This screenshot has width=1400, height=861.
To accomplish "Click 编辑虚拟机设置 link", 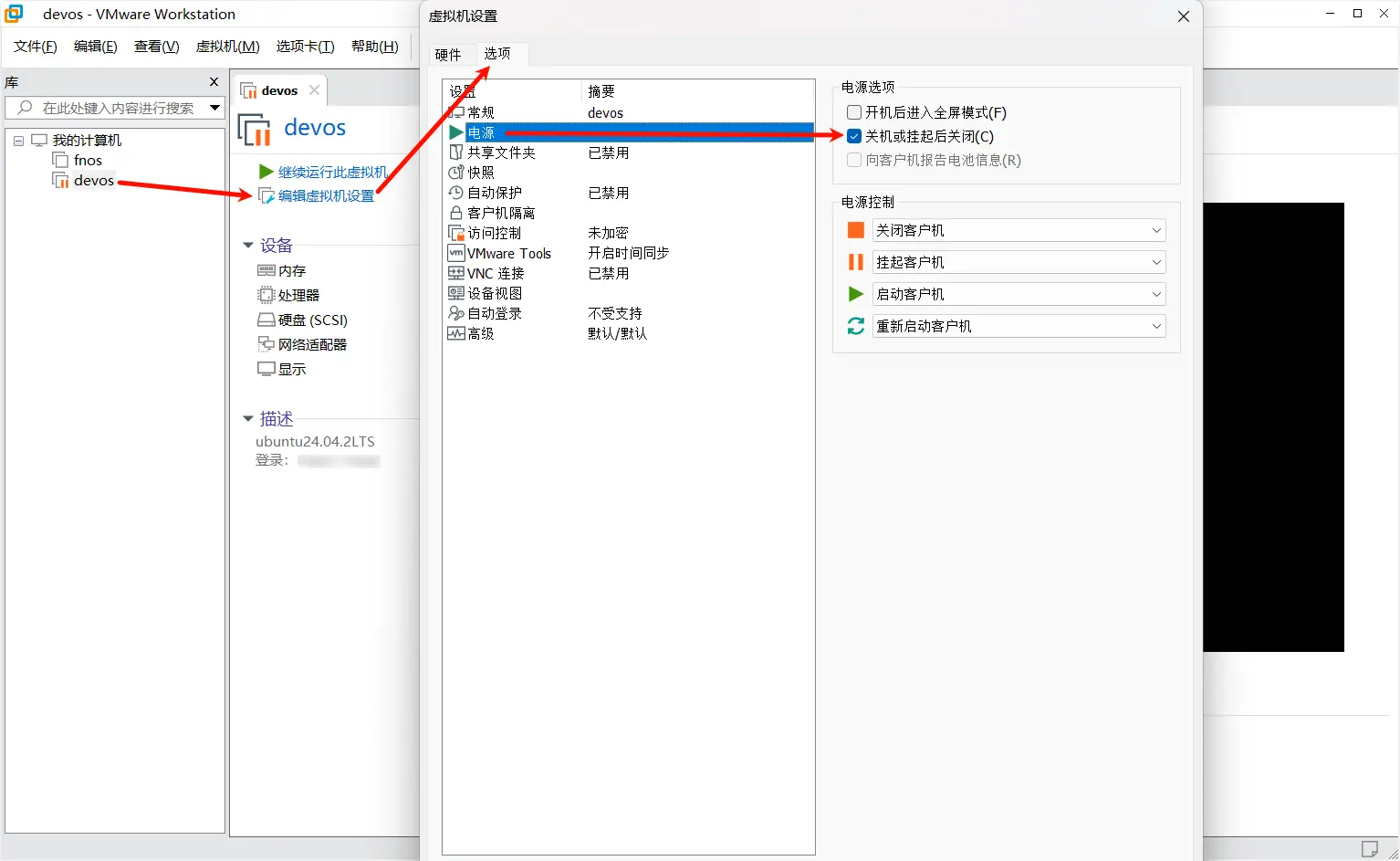I will tap(327, 195).
